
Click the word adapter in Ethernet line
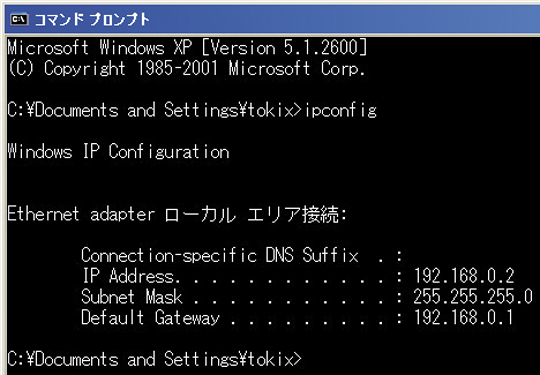tap(122, 215)
